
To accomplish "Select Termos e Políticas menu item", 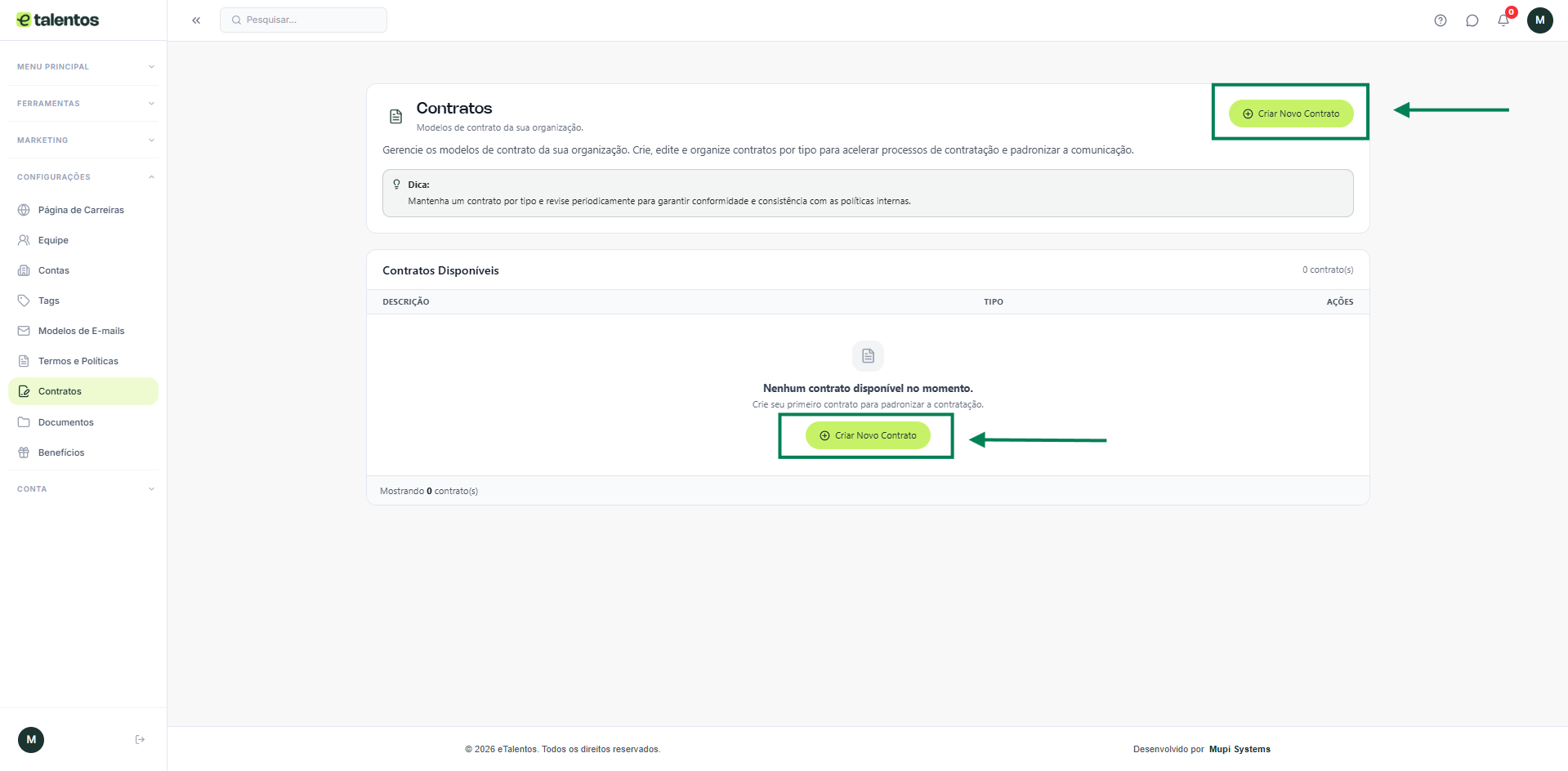I will coord(78,361).
